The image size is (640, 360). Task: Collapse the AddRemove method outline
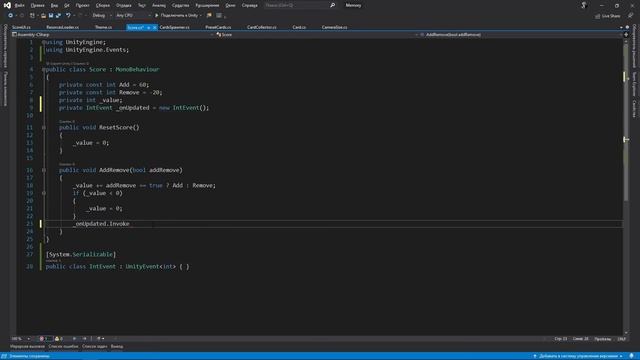tap(44, 170)
